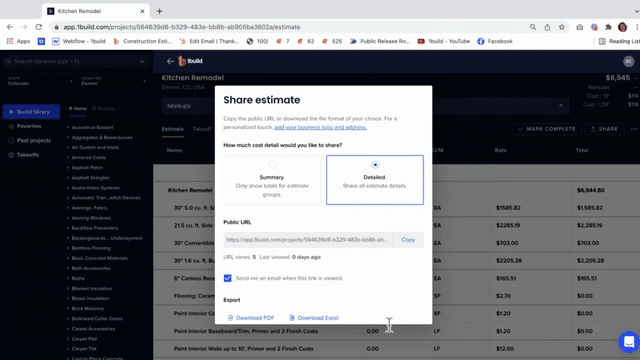Reload the page in browser
Image resolution: width=640 pixels, height=360 pixels.
[x=38, y=27]
